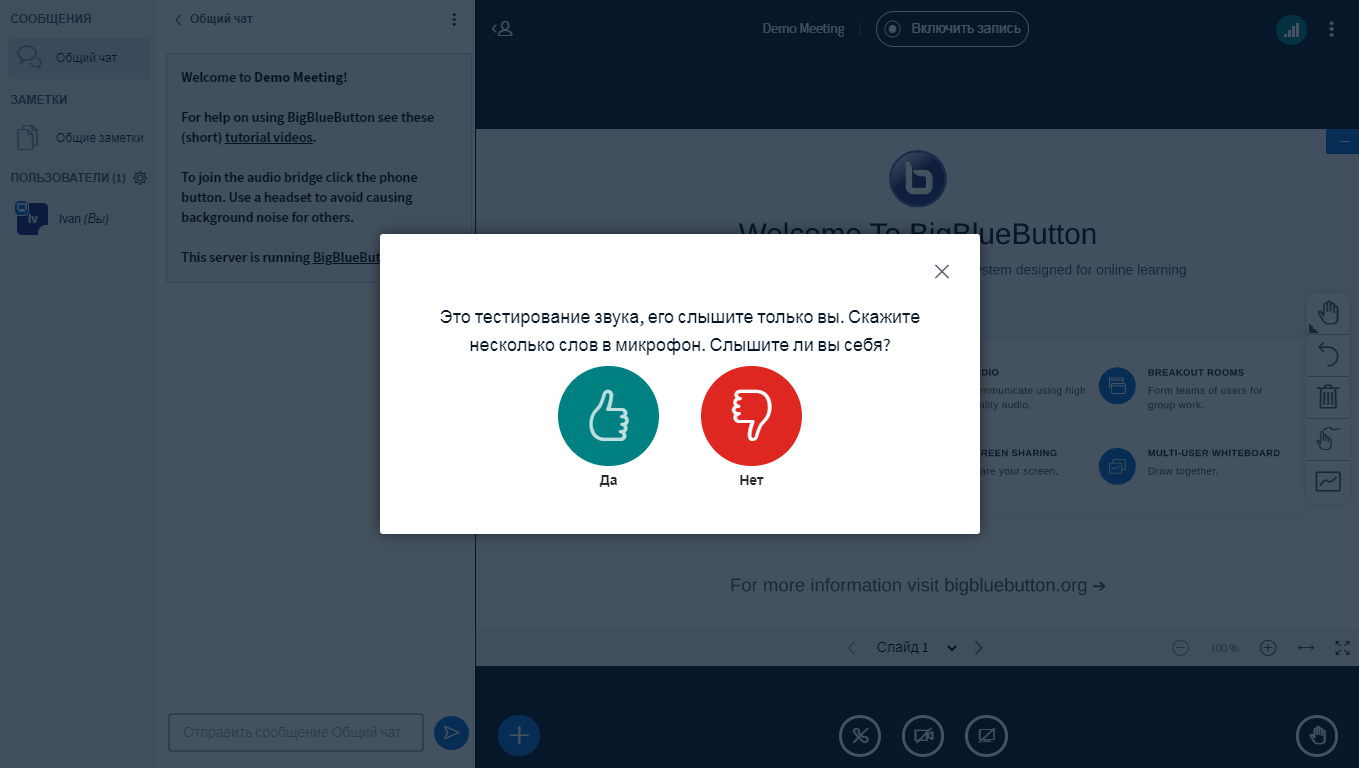Select user Ivan in the users list

[80, 218]
